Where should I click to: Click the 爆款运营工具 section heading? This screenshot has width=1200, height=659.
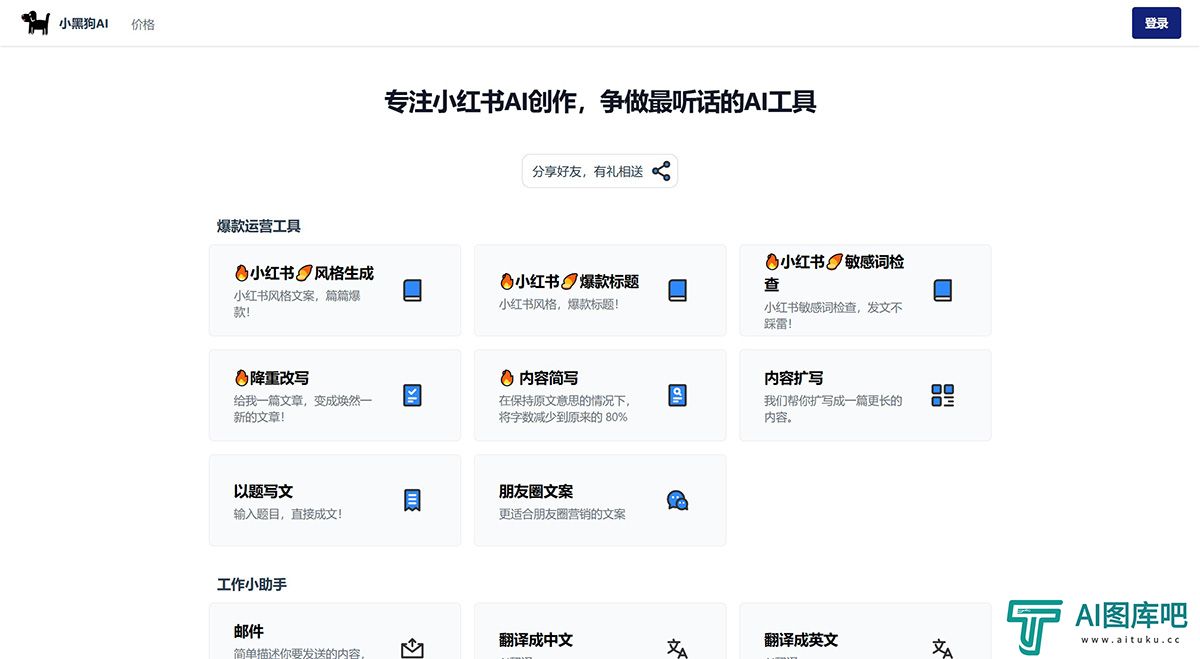click(259, 226)
